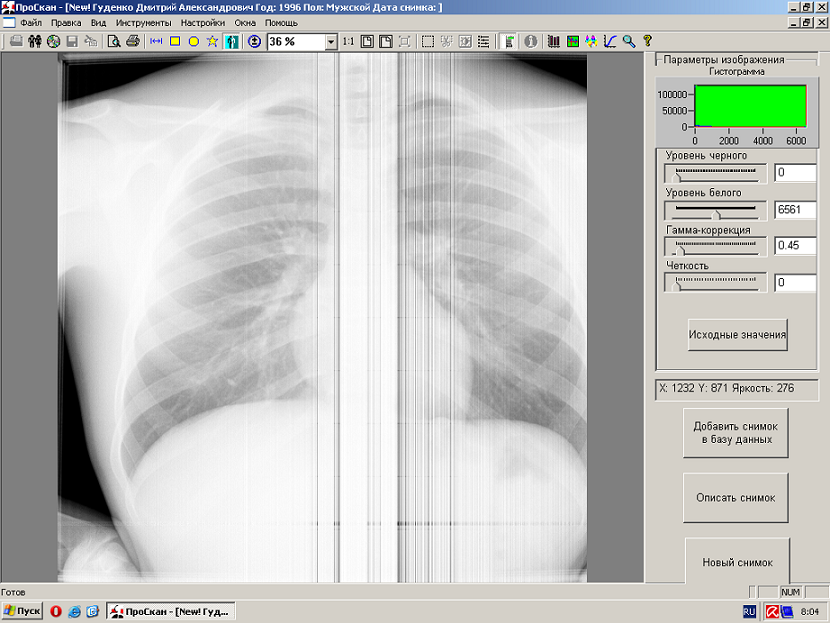The height and width of the screenshot is (623, 830).
Task: Click Добавить снимок в базу данных button
Action: (735, 433)
